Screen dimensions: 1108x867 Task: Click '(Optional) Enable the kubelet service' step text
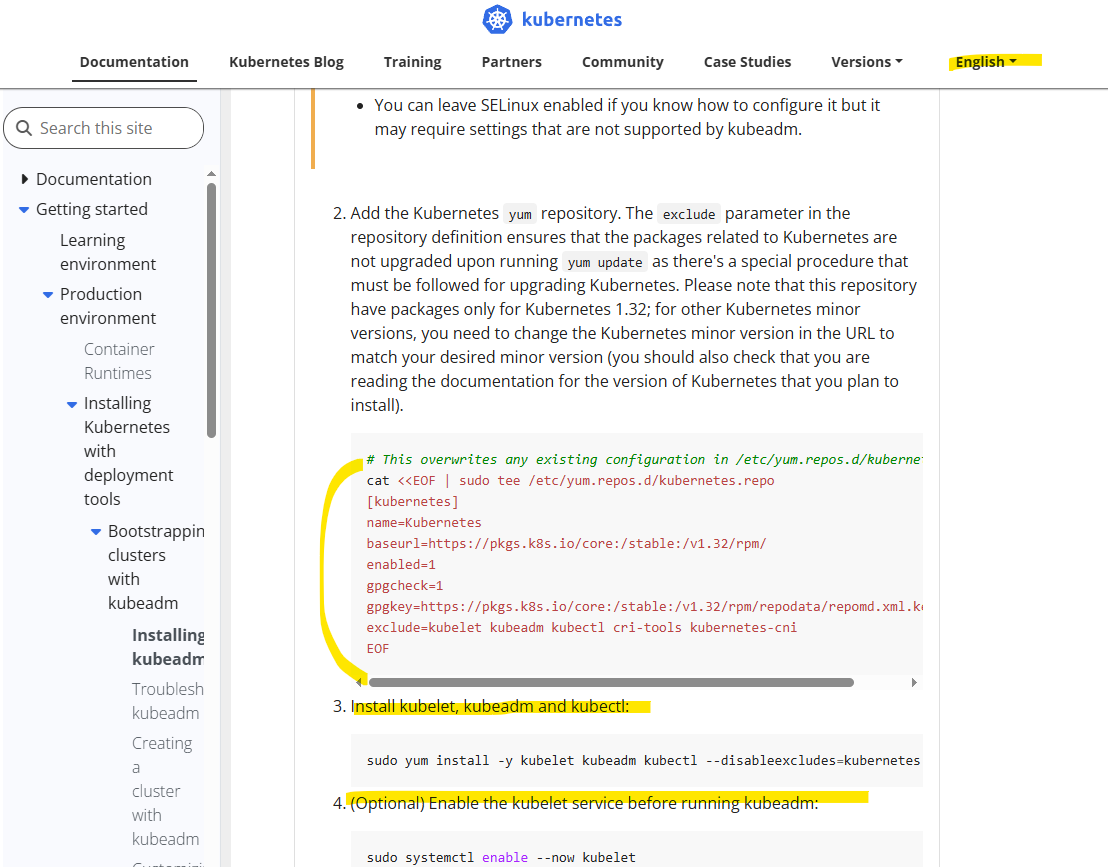584,803
